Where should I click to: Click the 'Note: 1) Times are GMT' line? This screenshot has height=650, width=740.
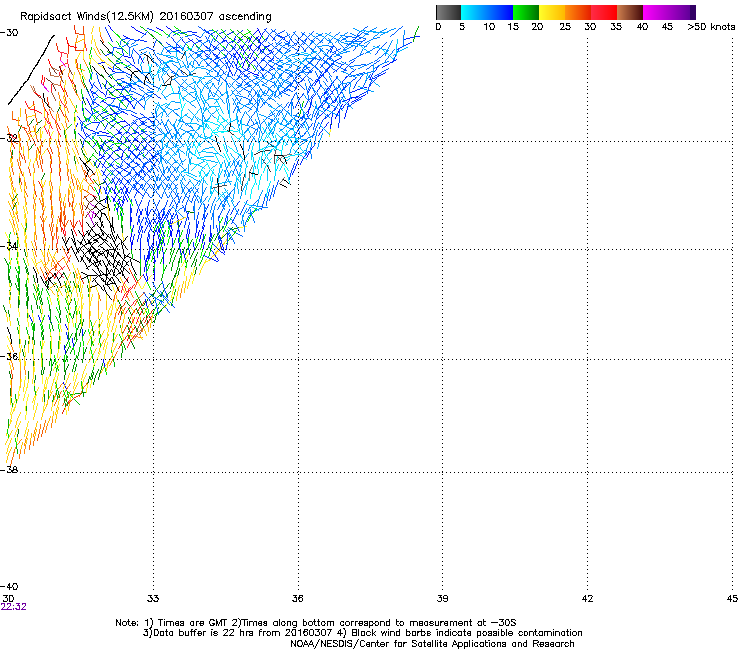point(316,623)
